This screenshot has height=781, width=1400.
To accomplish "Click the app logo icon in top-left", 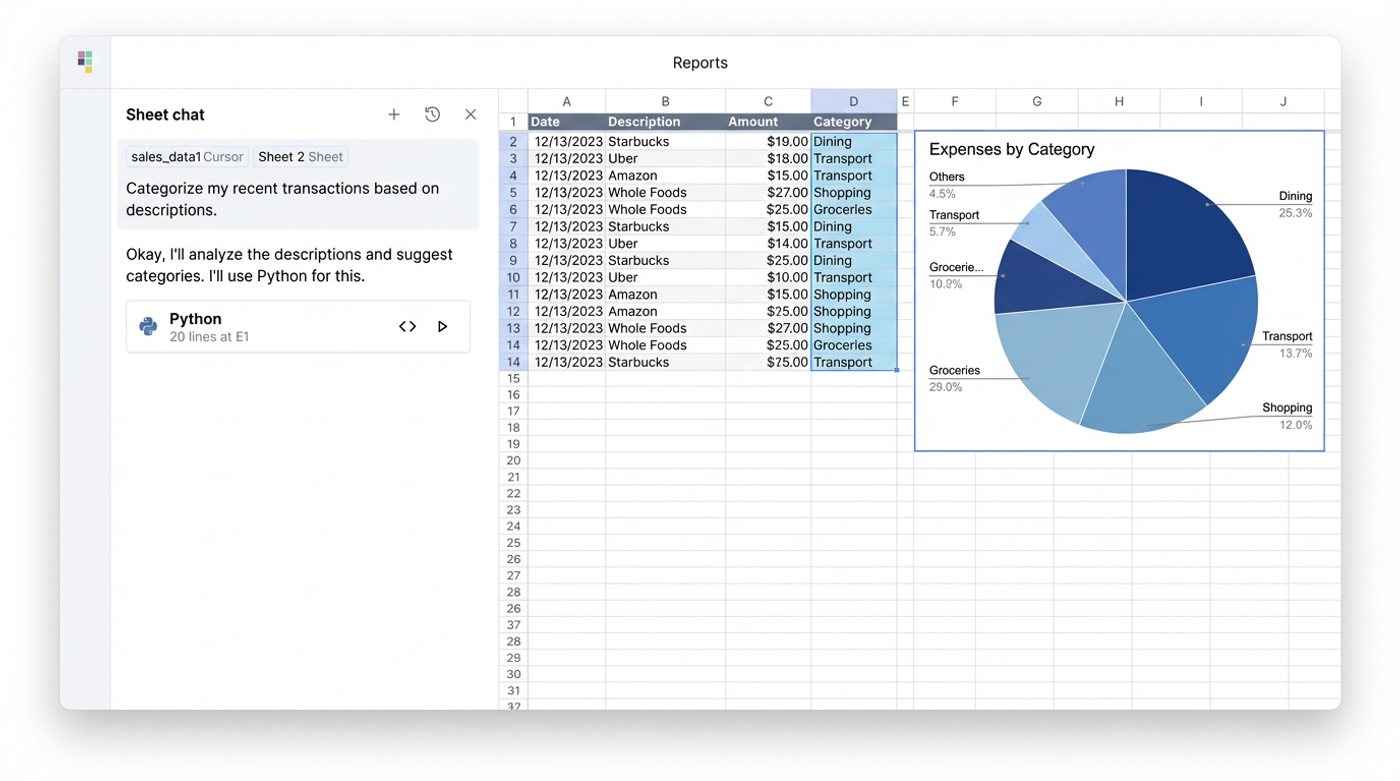I will [x=85, y=62].
